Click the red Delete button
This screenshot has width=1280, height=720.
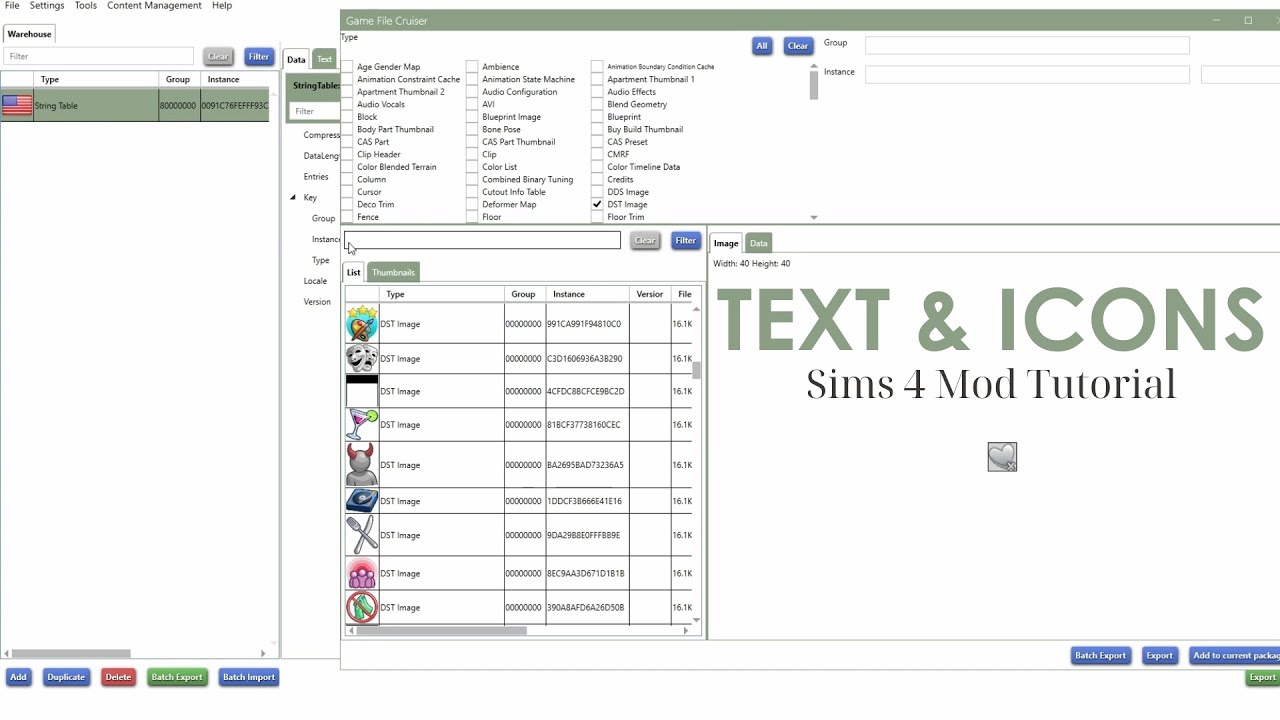click(118, 677)
